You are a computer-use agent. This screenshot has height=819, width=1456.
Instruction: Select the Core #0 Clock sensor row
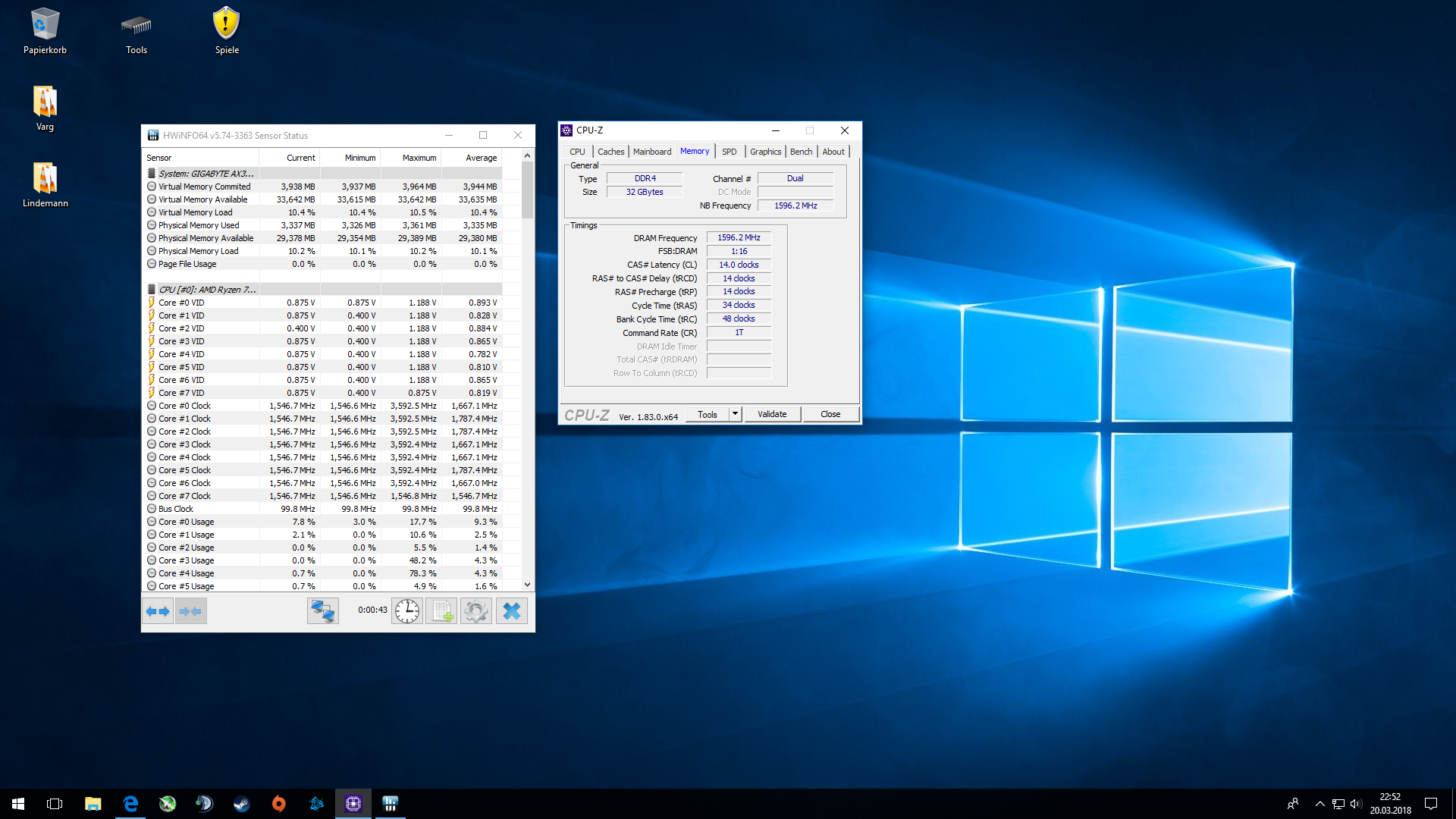(x=184, y=406)
